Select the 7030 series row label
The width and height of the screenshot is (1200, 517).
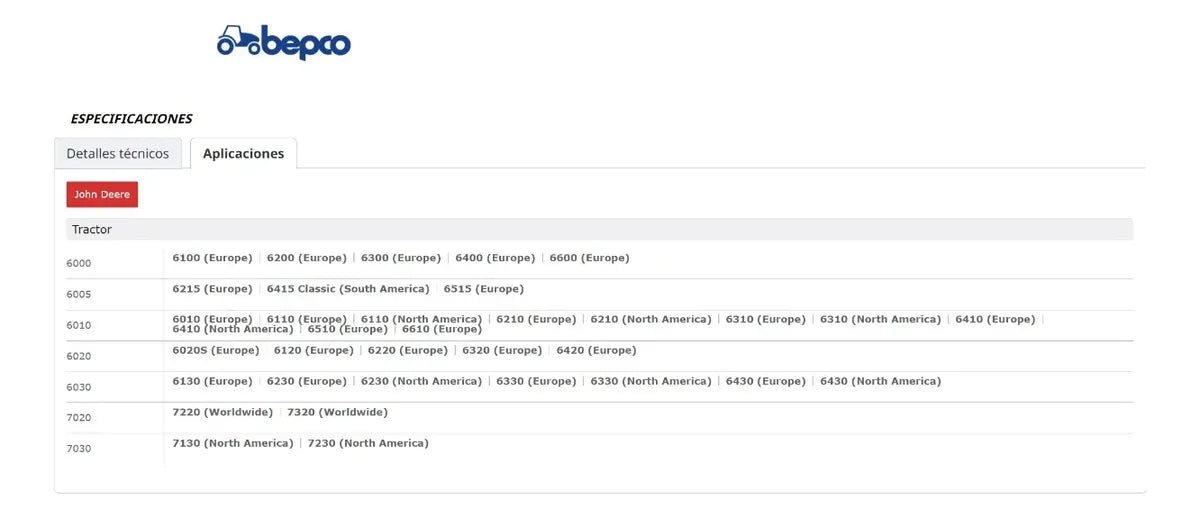pyautogui.click(x=79, y=449)
